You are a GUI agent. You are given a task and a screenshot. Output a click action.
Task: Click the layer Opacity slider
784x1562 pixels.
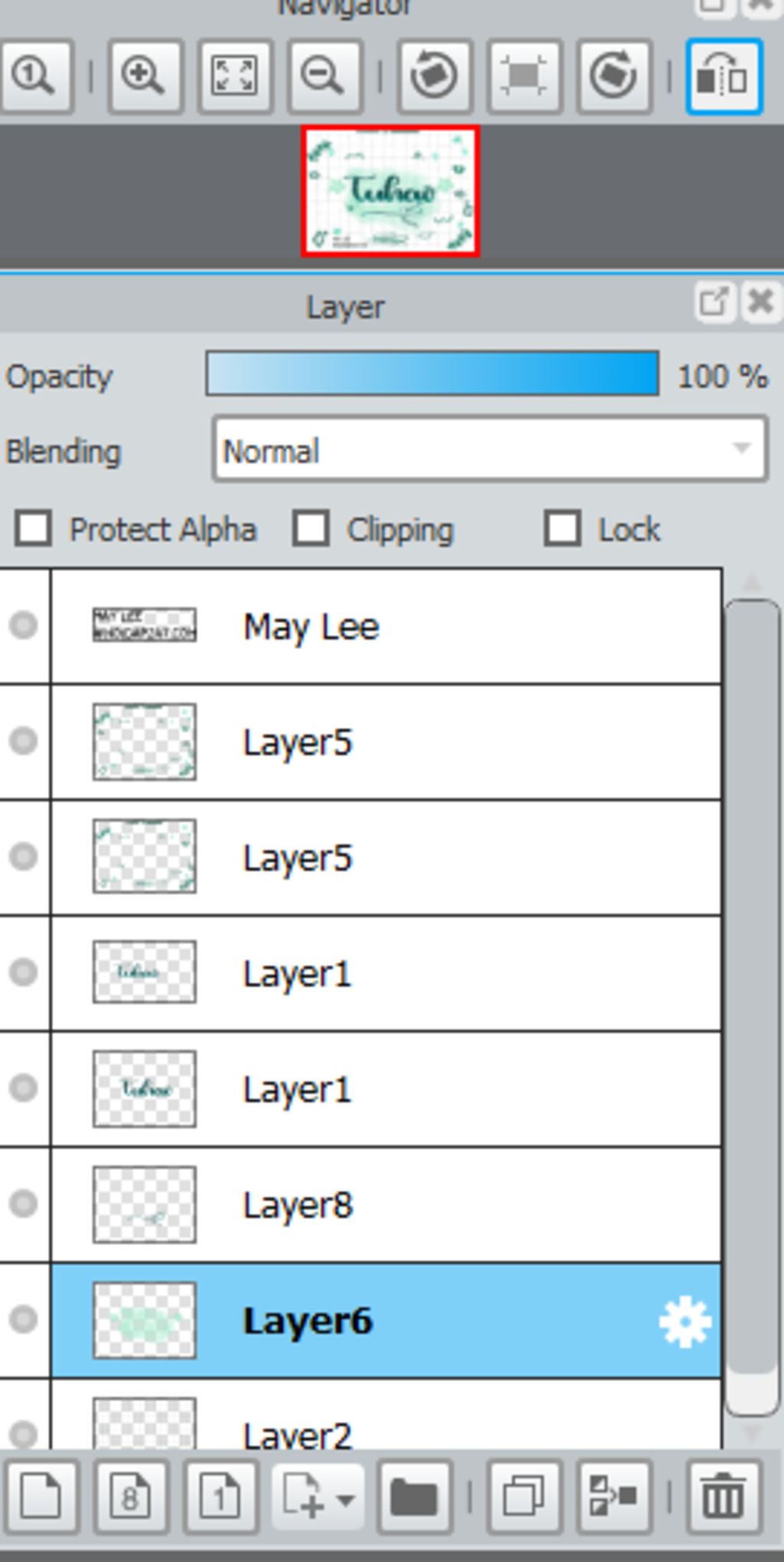point(432,374)
